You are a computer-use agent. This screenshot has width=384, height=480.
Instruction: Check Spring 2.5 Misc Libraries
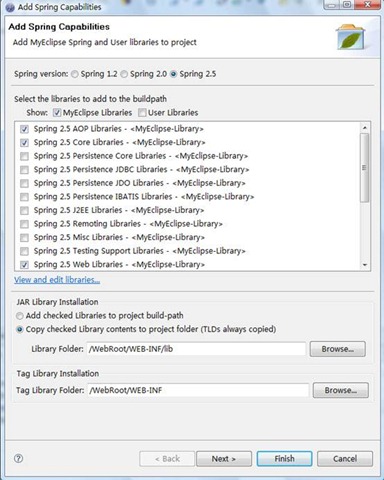click(x=24, y=237)
